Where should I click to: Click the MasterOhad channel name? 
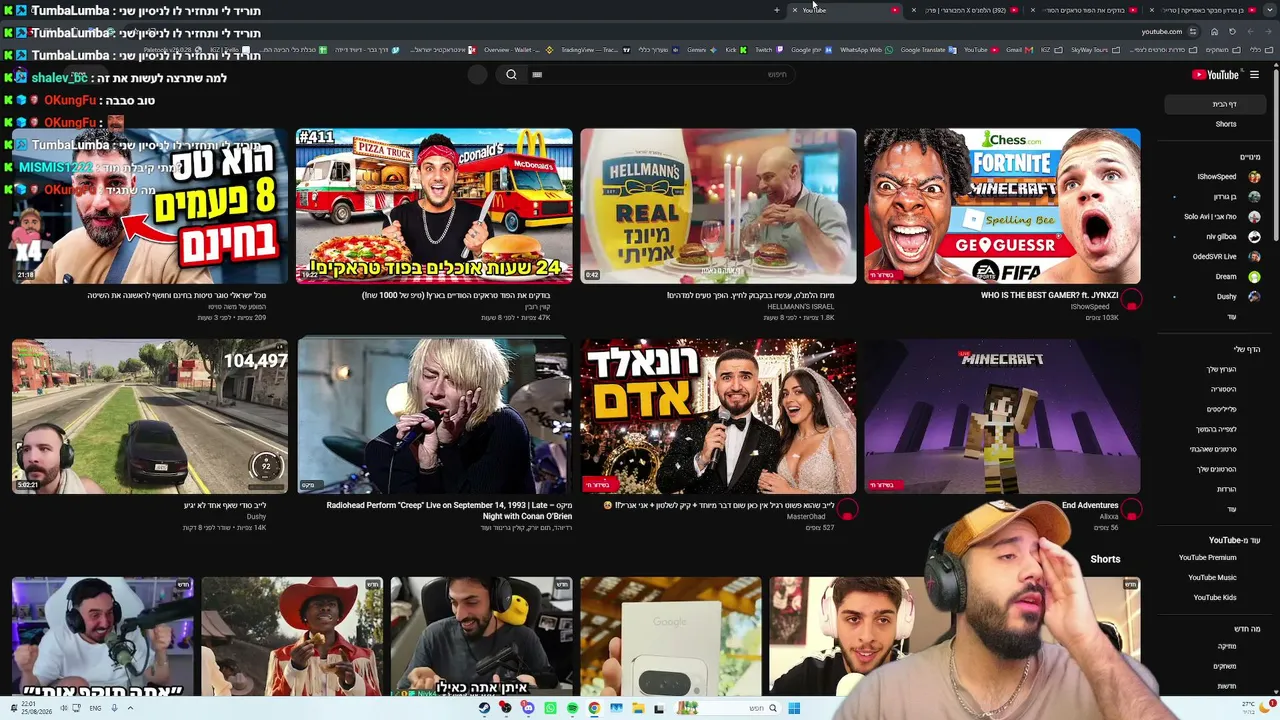[x=806, y=517]
